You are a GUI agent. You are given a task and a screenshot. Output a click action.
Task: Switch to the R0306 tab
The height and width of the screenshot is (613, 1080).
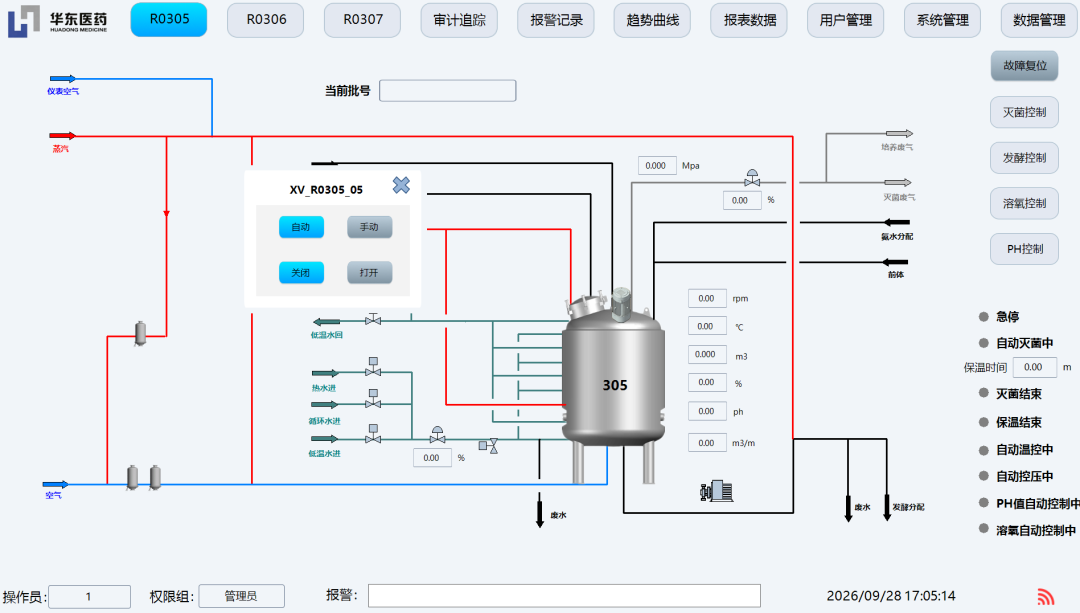(x=266, y=20)
